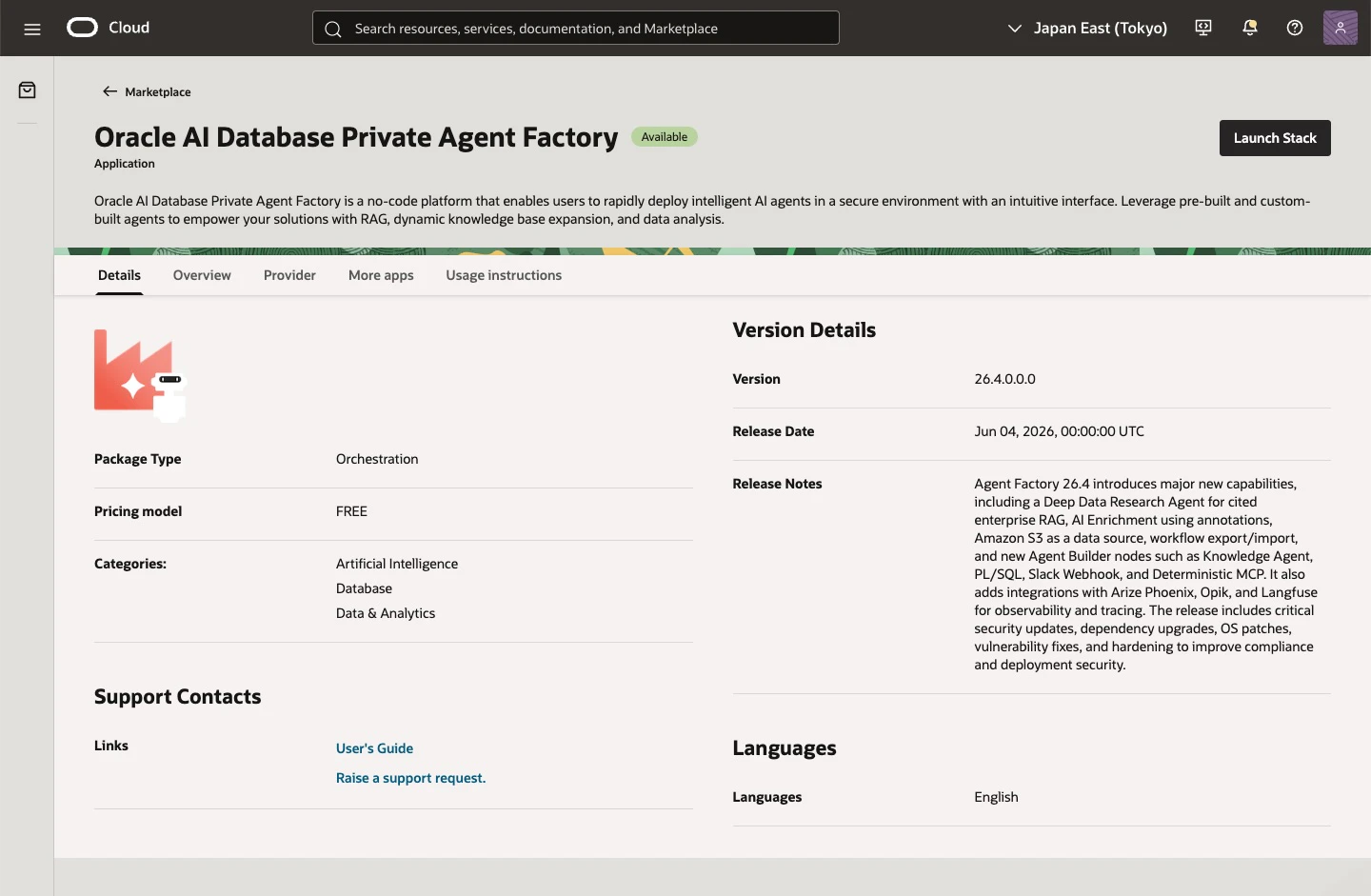This screenshot has width=1371, height=896.
Task: Switch to the Usage instructions tab
Action: pos(504,275)
